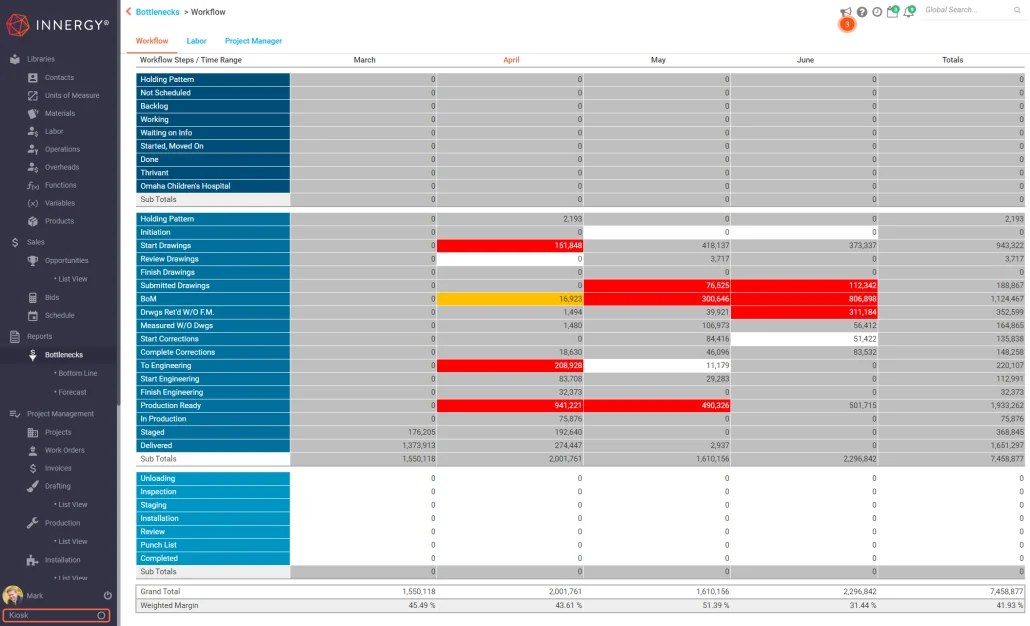Viewport: 1030px width, 626px height.
Task: Open the Invoices dollar icon
Action: point(32,468)
